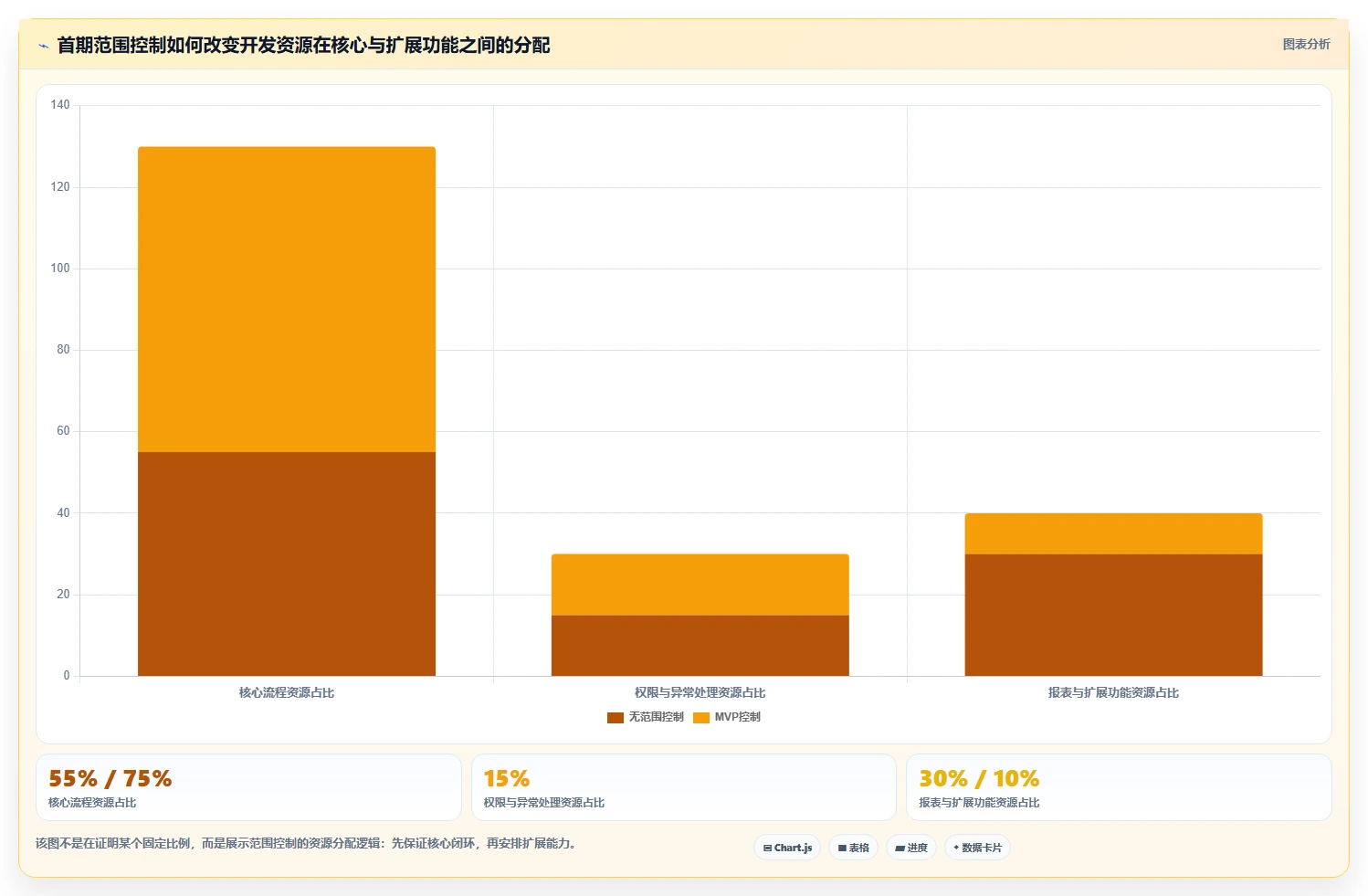The image size is (1368, 896).
Task: Click the orange bar segment for 权限与异常处理资源占比
Action: click(700, 585)
